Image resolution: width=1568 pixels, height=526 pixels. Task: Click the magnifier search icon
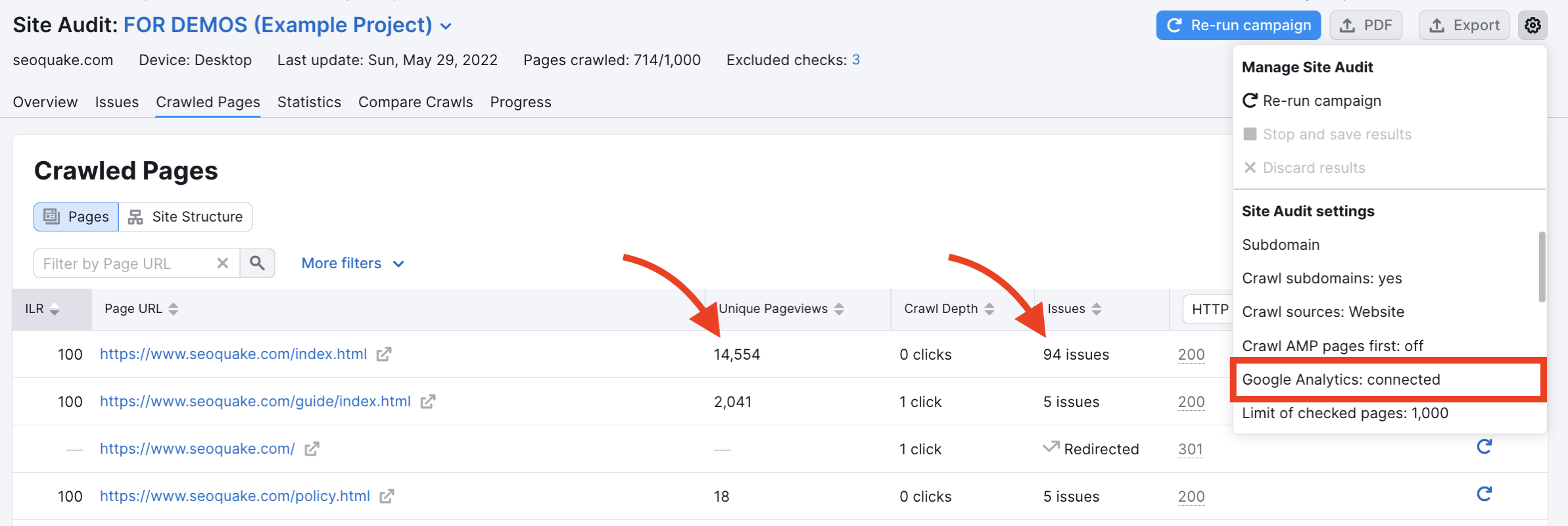point(257,263)
